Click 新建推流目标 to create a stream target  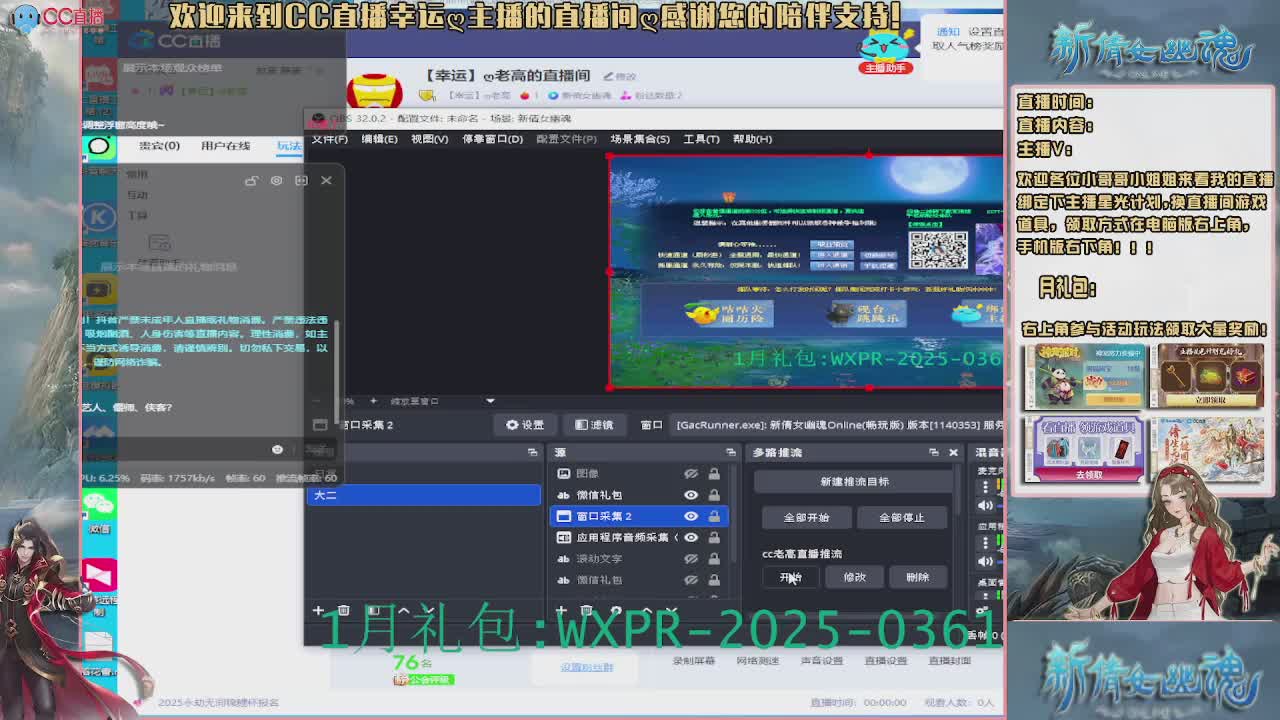click(855, 481)
